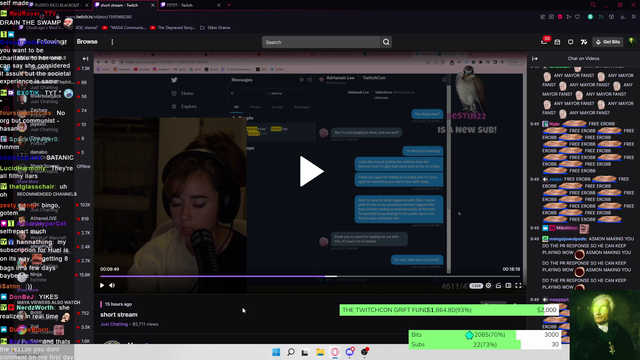Viewport: 640px width, 360px height.
Task: Click the teal round extension icon
Action: tap(590, 17)
